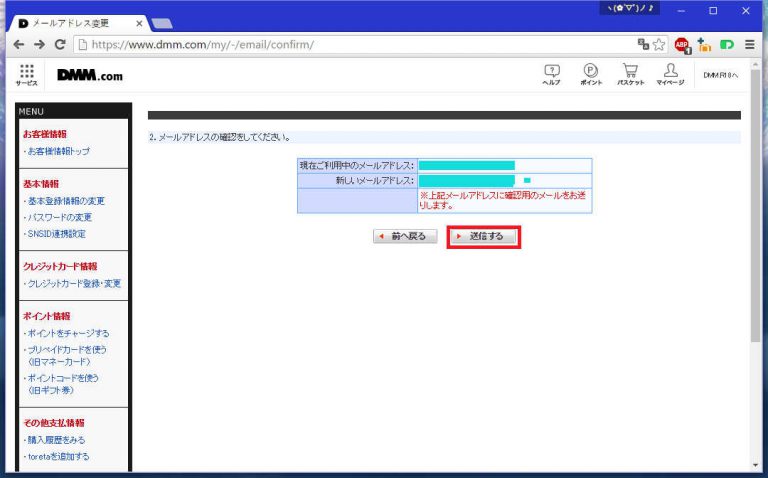This screenshot has height=478, width=768.
Task: Open クレジットカード登録・変更 link
Action: pos(74,284)
